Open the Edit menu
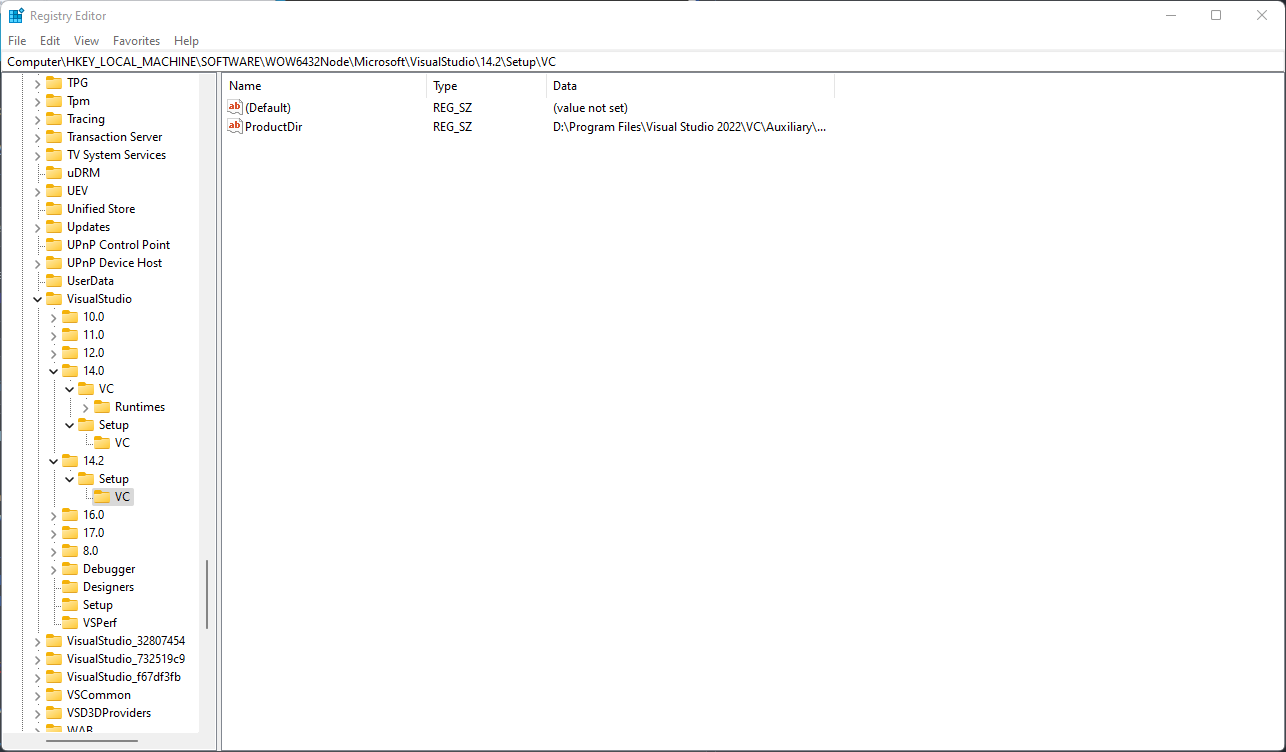The width and height of the screenshot is (1286, 752). click(x=49, y=40)
